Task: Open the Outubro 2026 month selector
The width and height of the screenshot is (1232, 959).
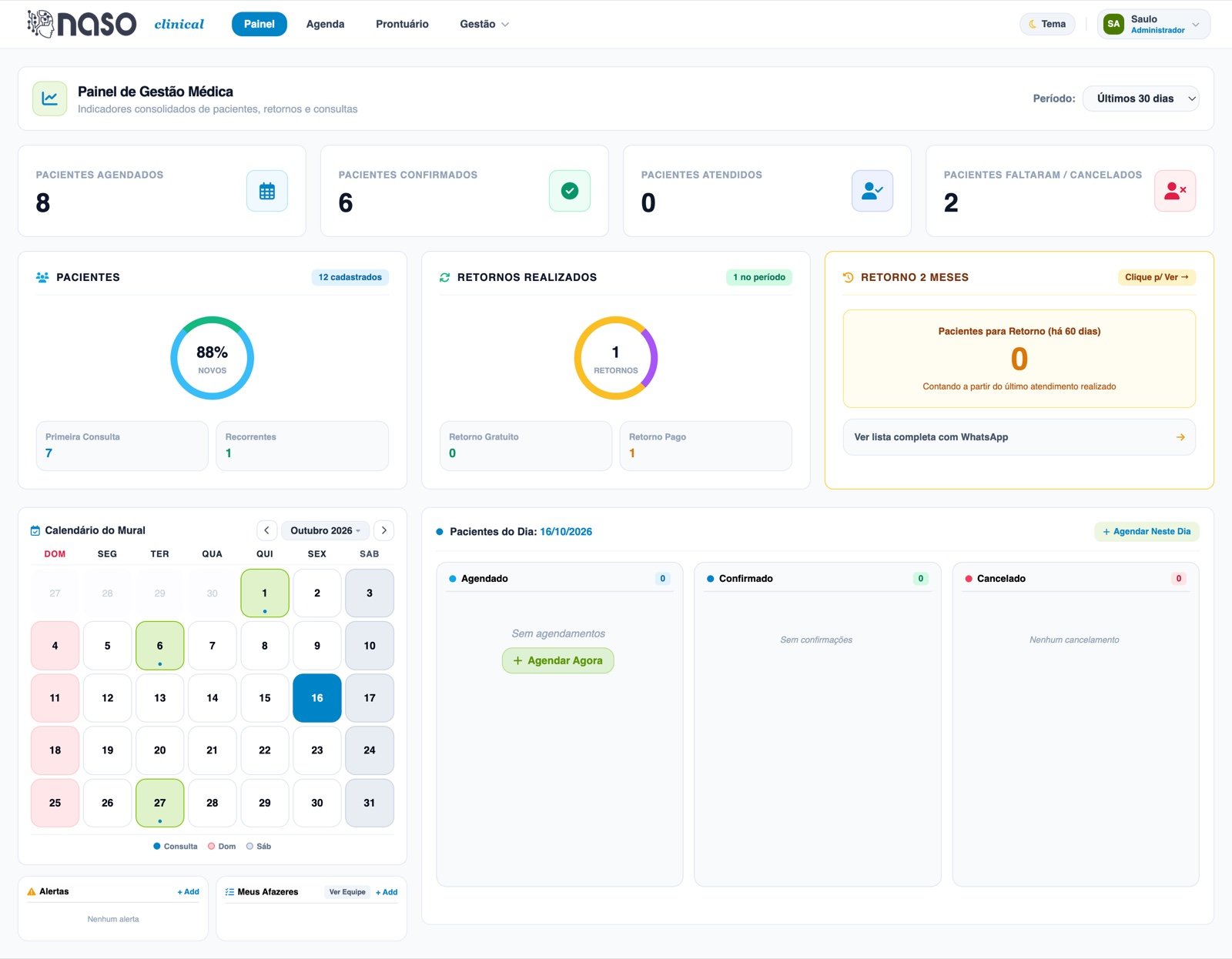Action: (x=325, y=530)
